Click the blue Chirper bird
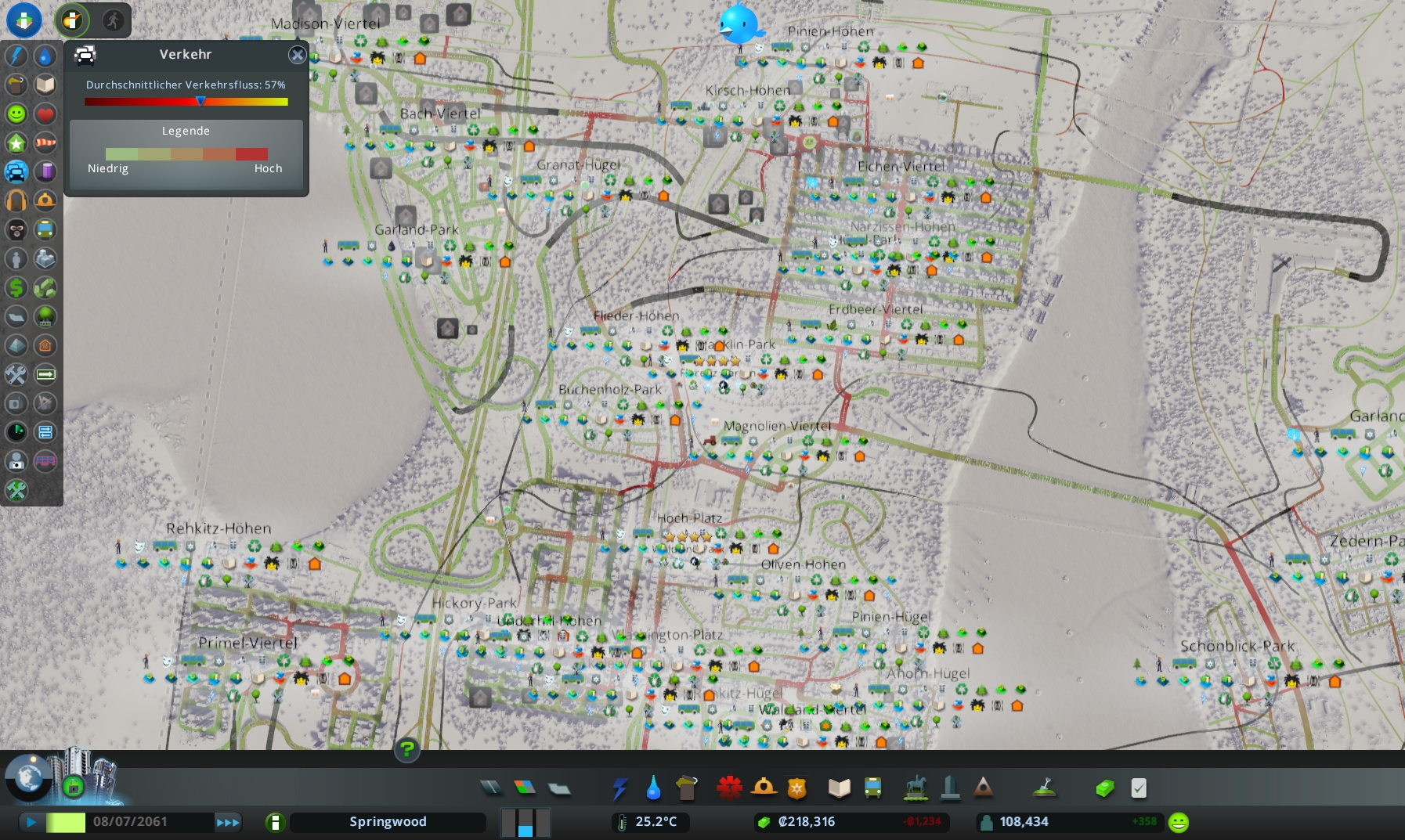Viewport: 1405px width, 840px height. pyautogui.click(x=739, y=23)
